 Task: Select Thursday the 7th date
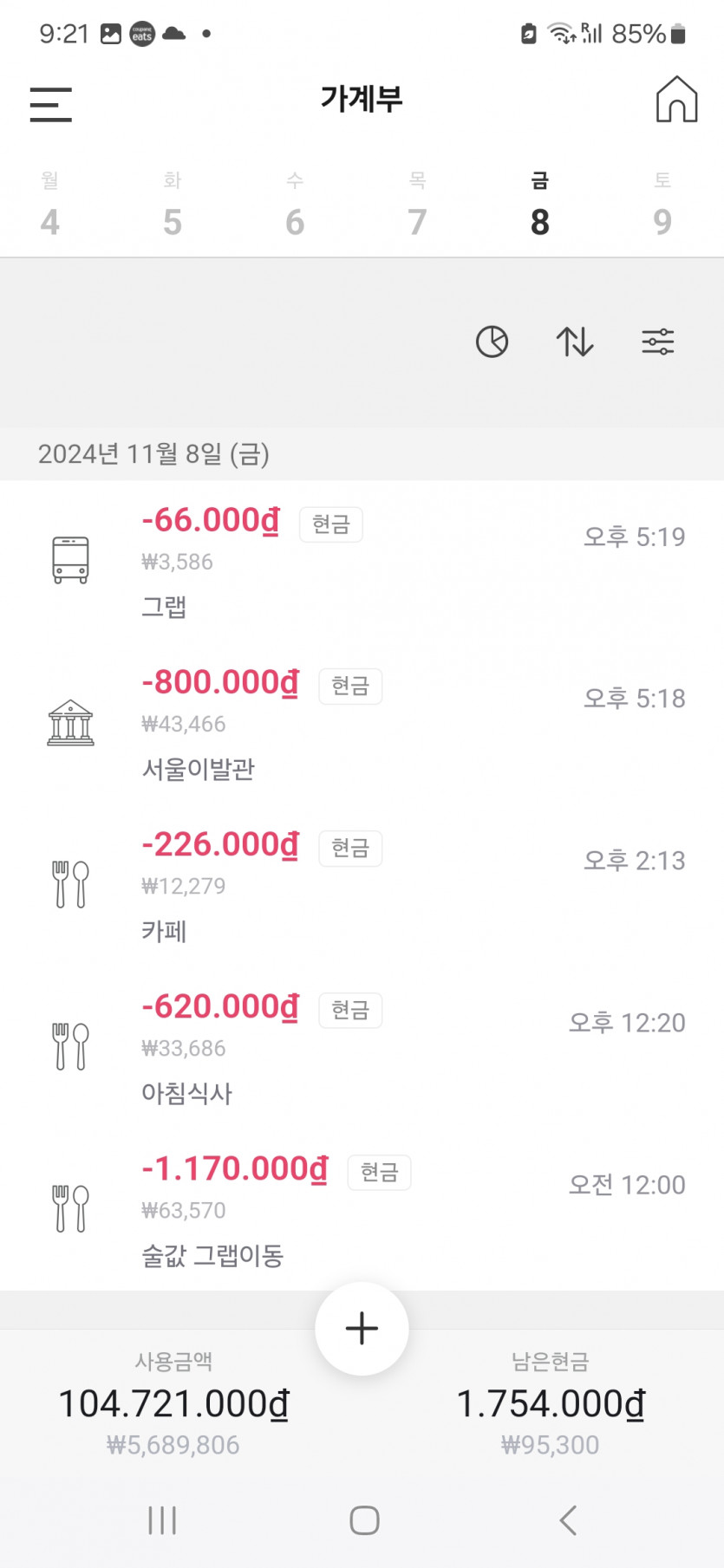417,206
